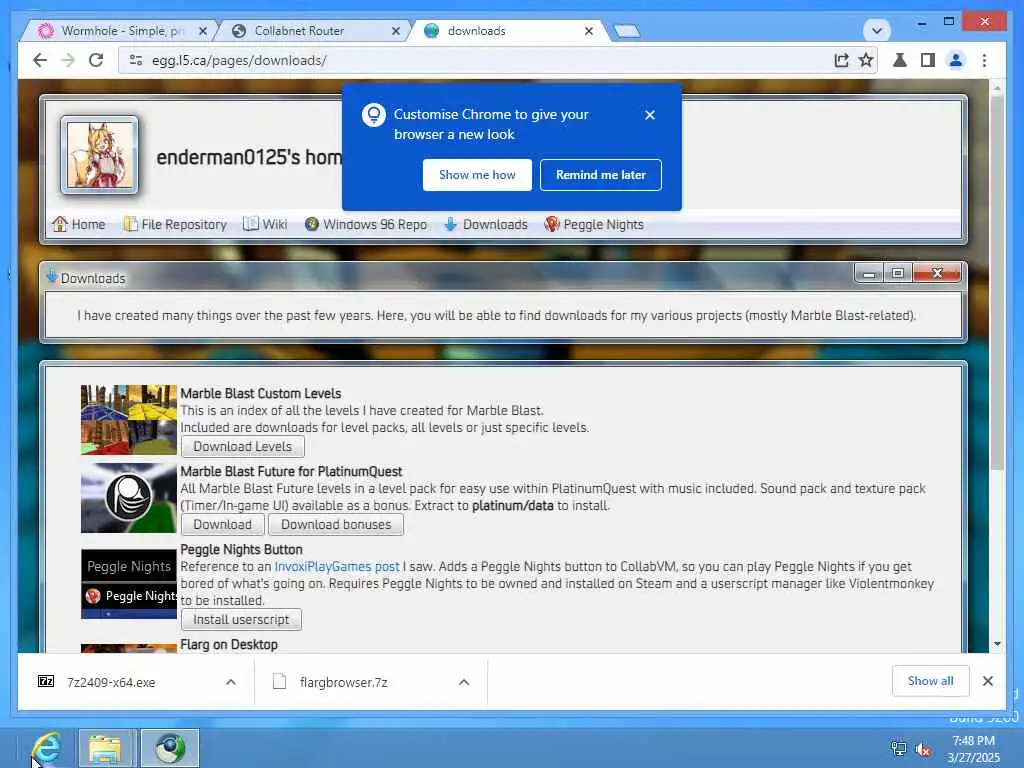1024x768 pixels.
Task: Open Downloads nav link
Action: [486, 225]
